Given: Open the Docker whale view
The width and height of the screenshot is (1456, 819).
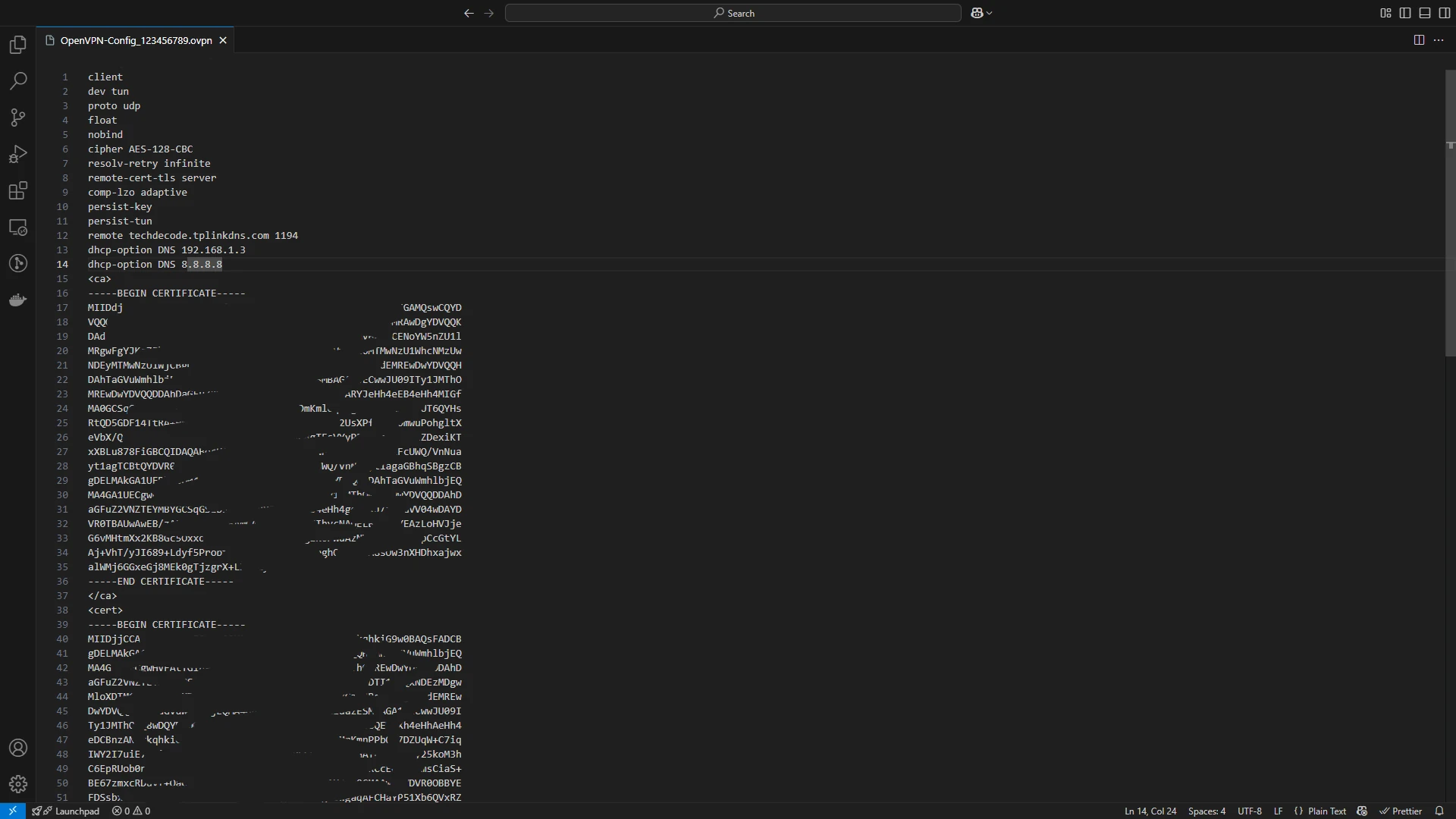Looking at the screenshot, I should 18,300.
